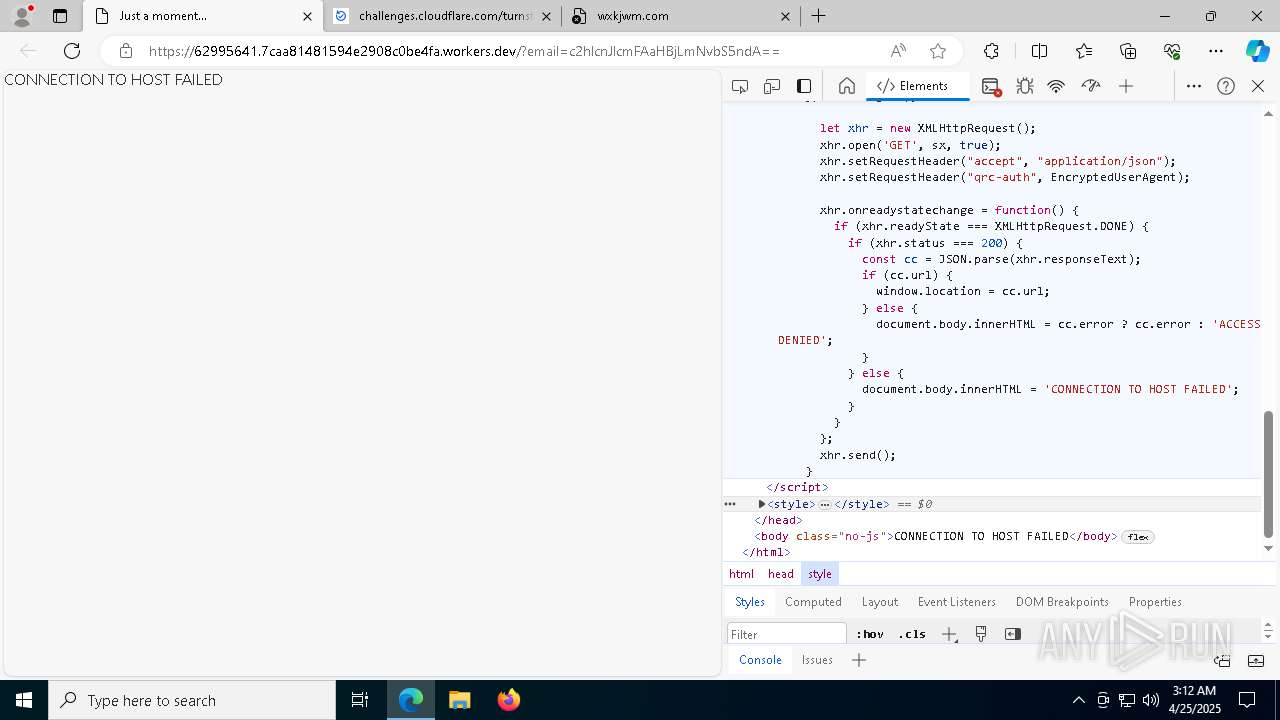Select html in the DOM breadcrumb
This screenshot has width=1280, height=720.
point(741,574)
